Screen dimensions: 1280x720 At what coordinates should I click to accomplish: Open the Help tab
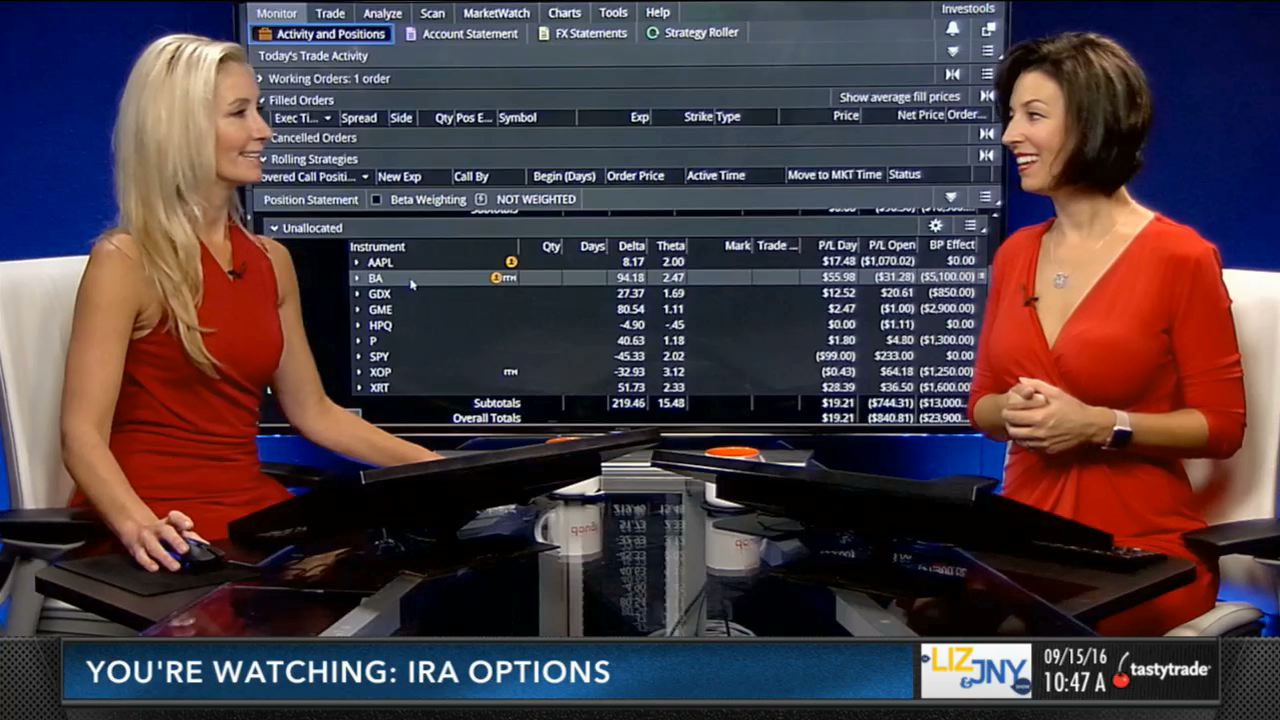[658, 13]
